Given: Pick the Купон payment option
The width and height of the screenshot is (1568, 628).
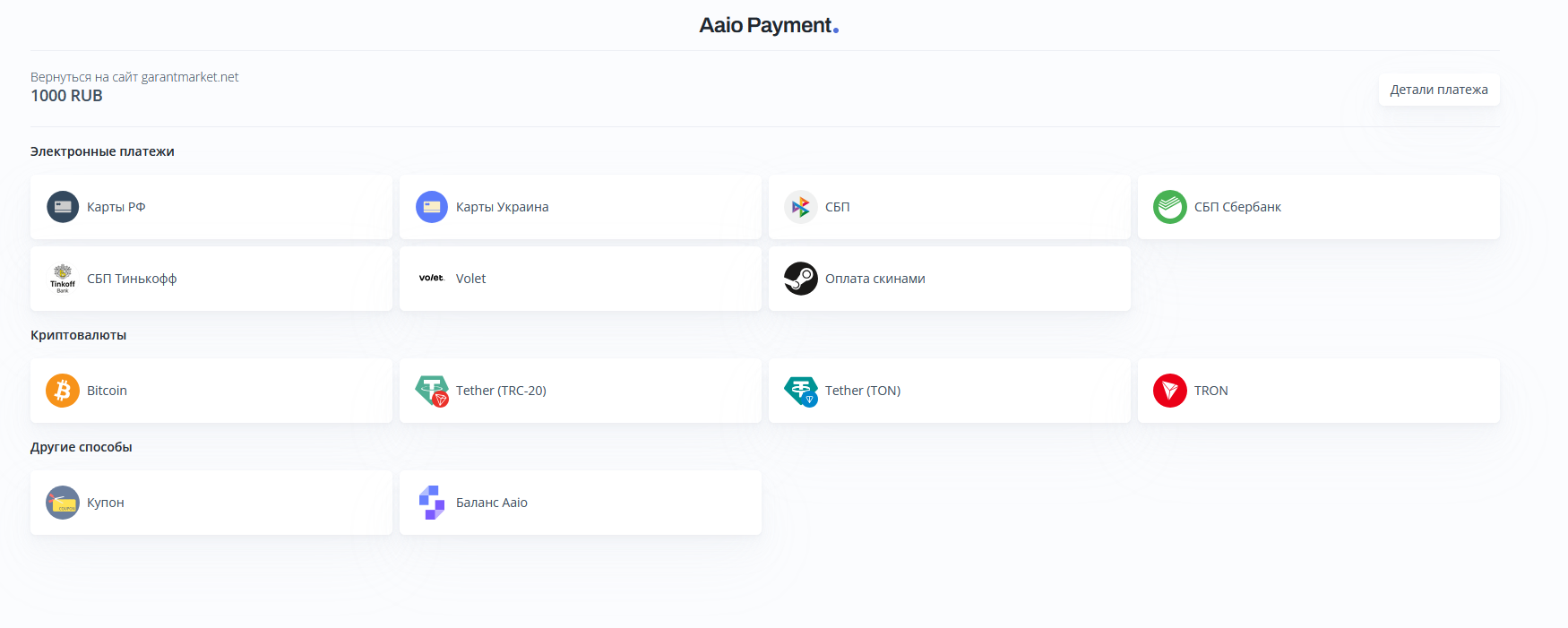Looking at the screenshot, I should [x=211, y=503].
